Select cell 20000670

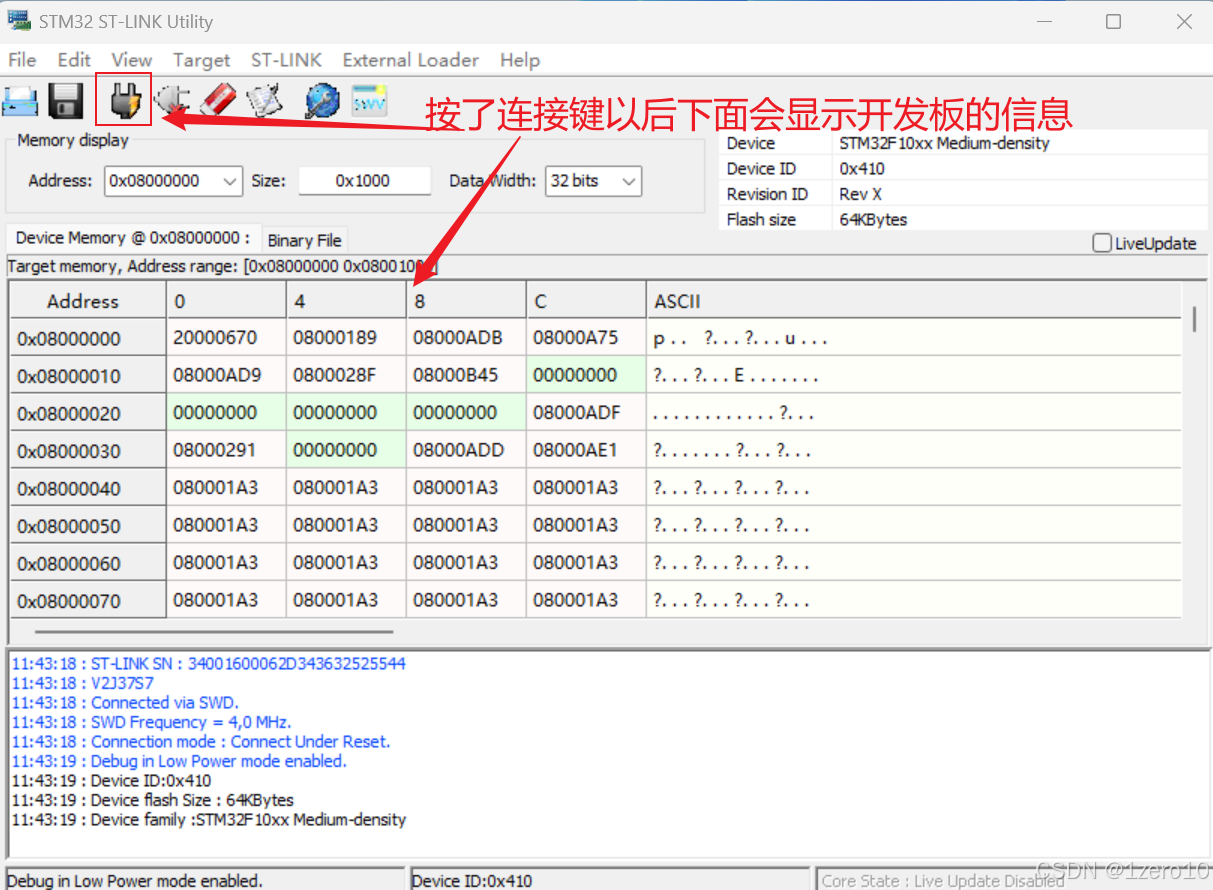[x=227, y=338]
